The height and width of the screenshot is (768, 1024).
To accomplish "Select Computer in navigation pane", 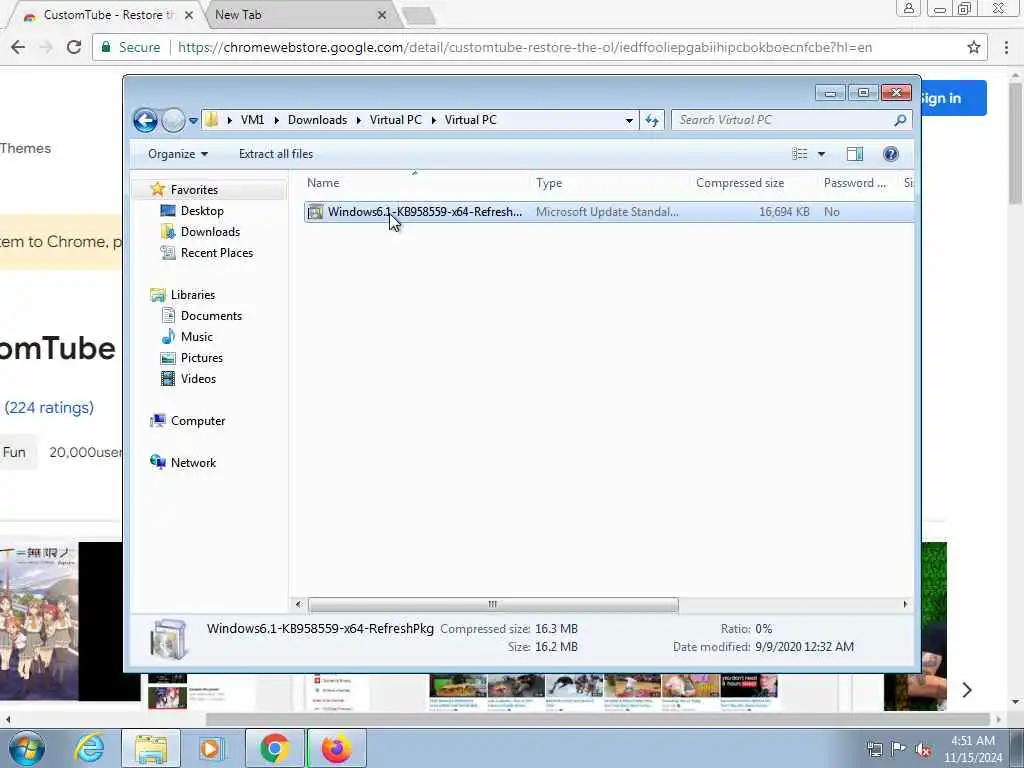I will tap(198, 421).
